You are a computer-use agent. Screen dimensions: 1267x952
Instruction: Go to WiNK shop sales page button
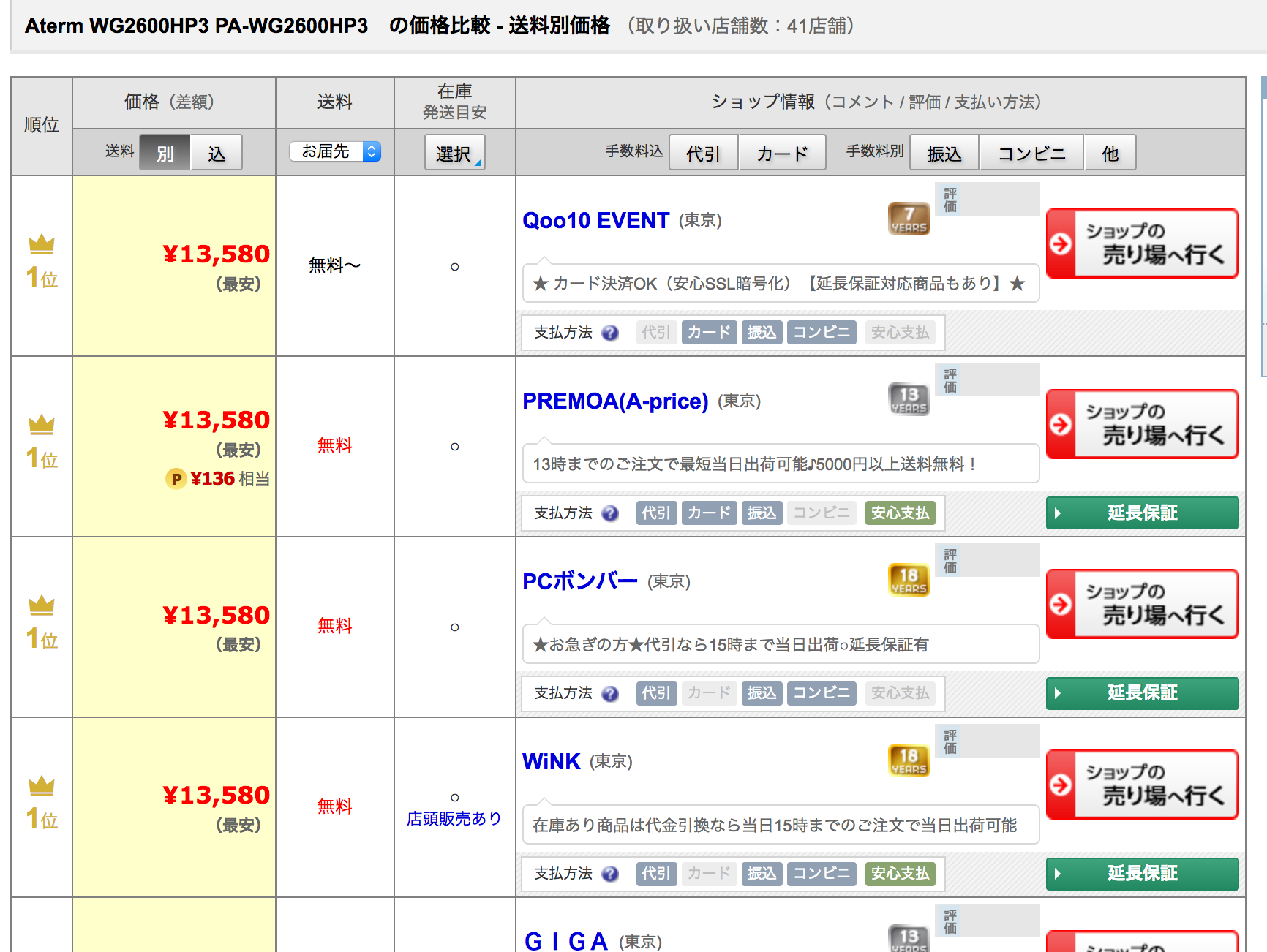[x=1142, y=785]
